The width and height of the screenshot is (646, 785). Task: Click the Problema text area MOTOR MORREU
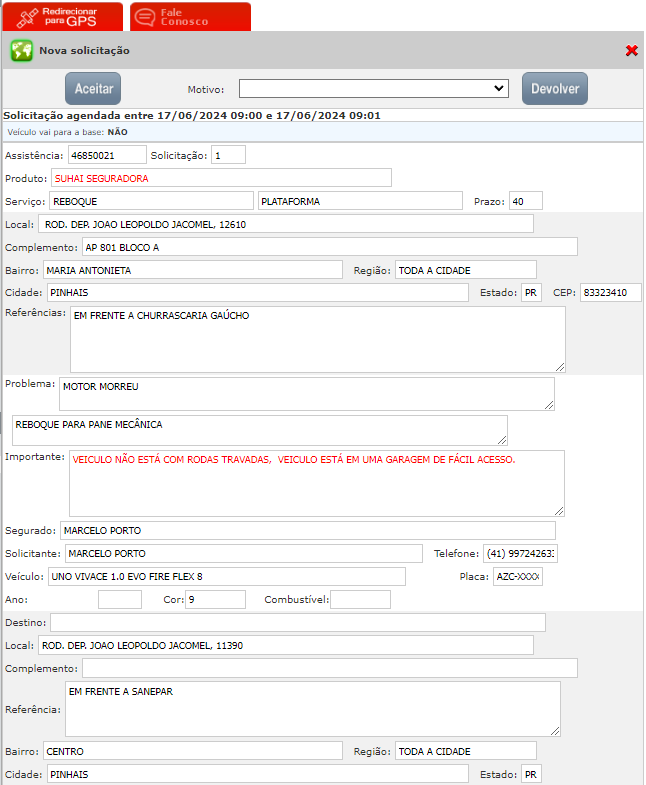tap(305, 393)
